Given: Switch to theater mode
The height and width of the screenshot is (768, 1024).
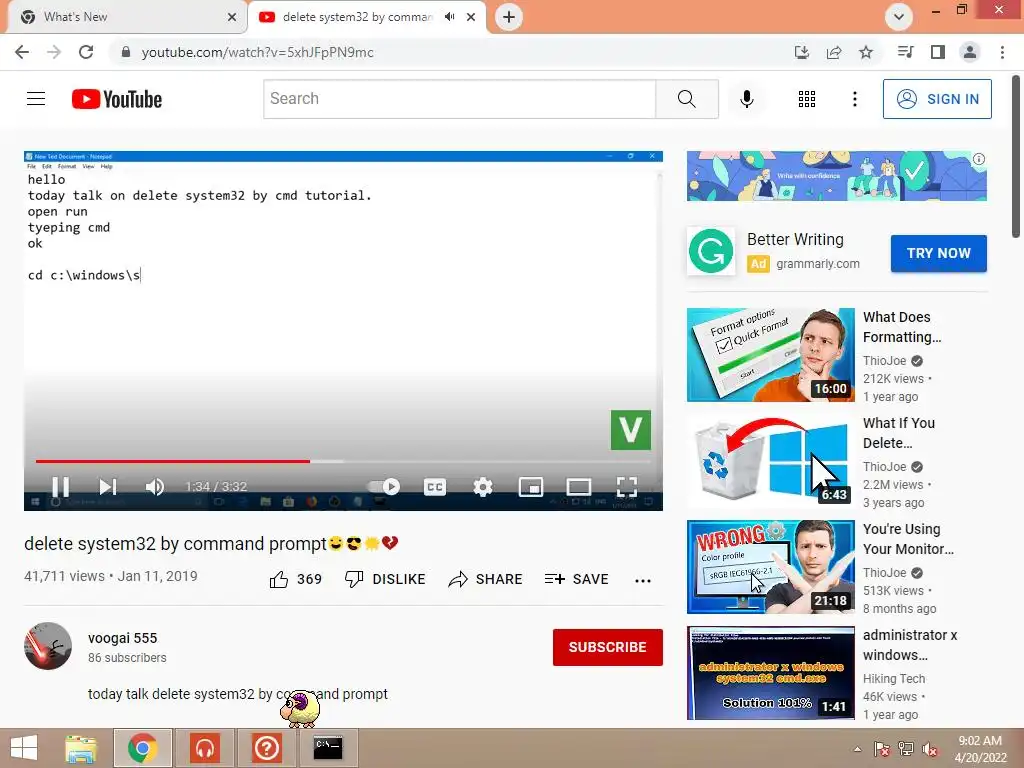Looking at the screenshot, I should coord(579,487).
